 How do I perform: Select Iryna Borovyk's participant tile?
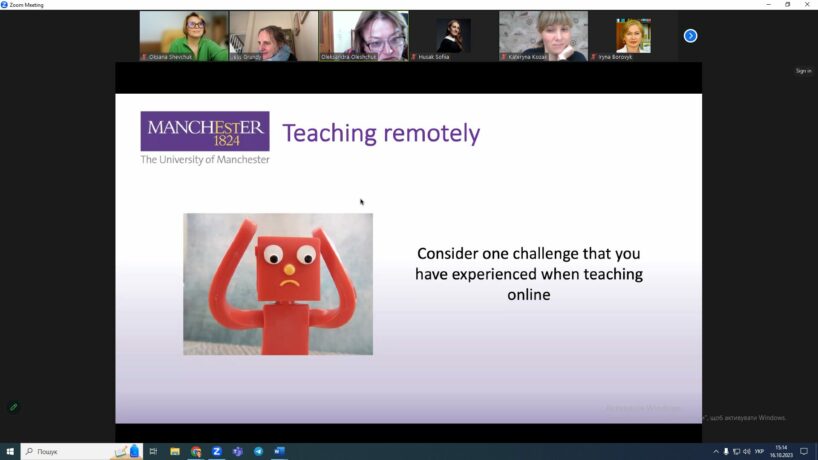click(x=633, y=36)
